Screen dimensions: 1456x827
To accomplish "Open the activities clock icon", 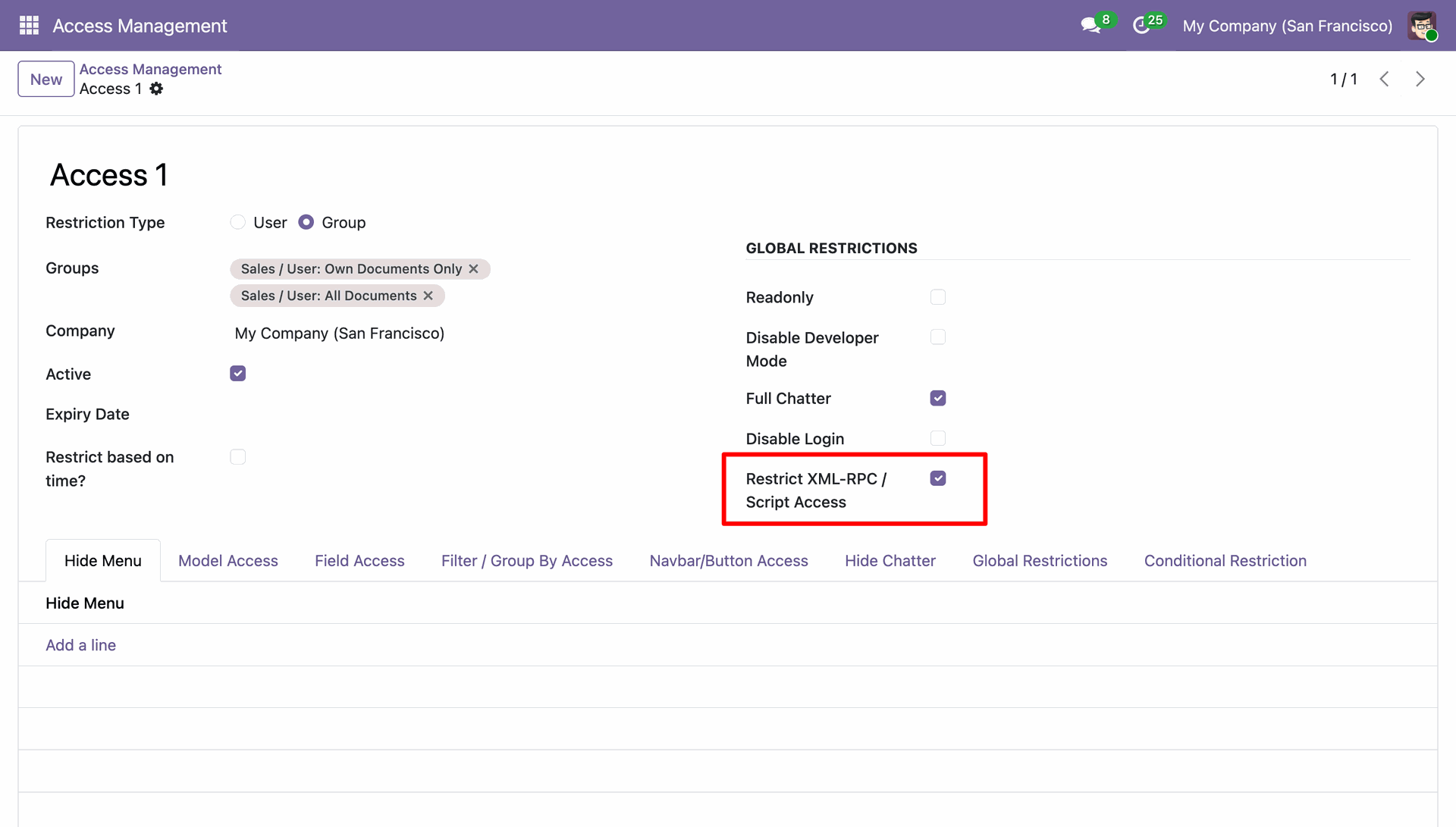I will coord(1141,26).
